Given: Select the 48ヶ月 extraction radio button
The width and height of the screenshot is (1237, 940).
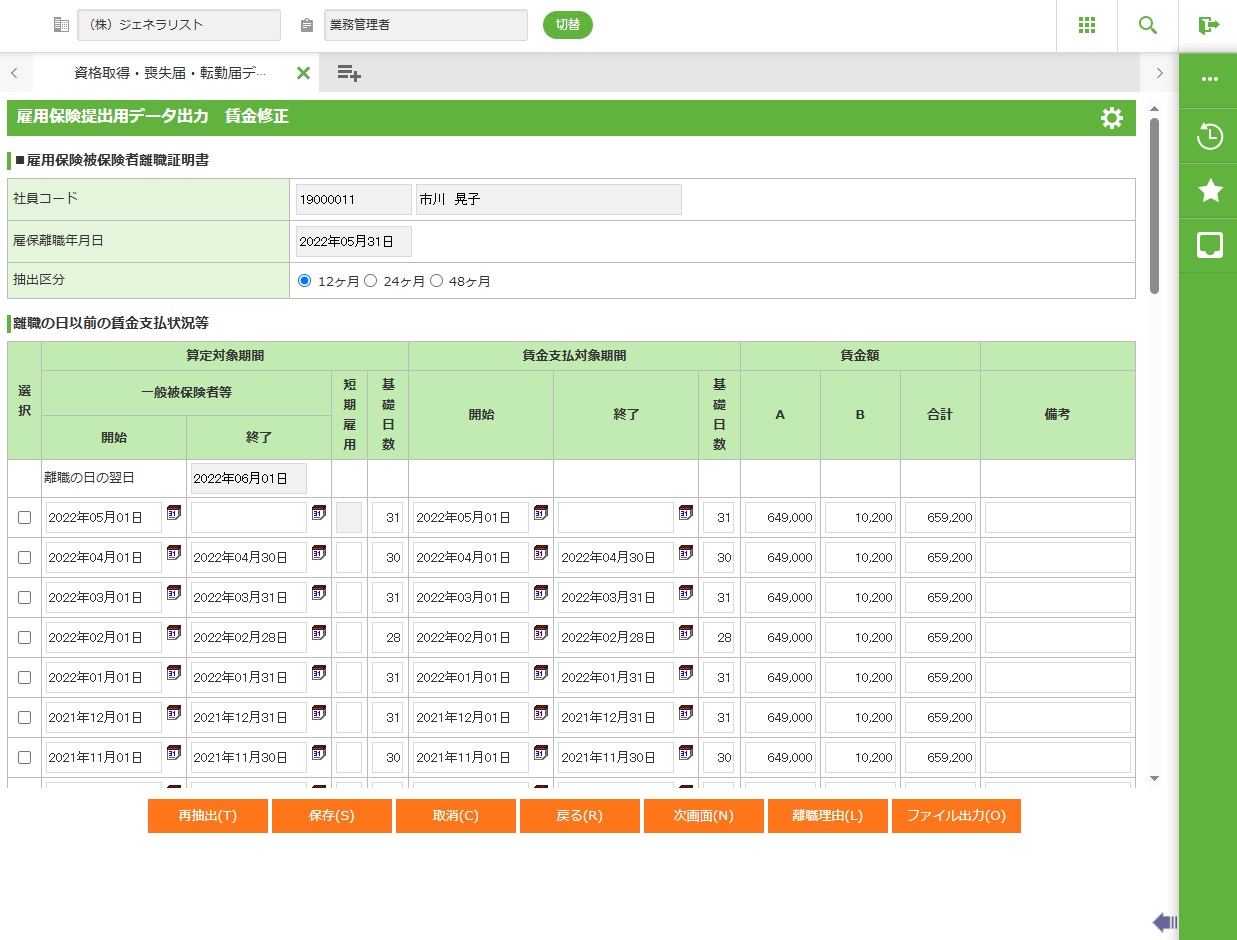Looking at the screenshot, I should pos(436,281).
